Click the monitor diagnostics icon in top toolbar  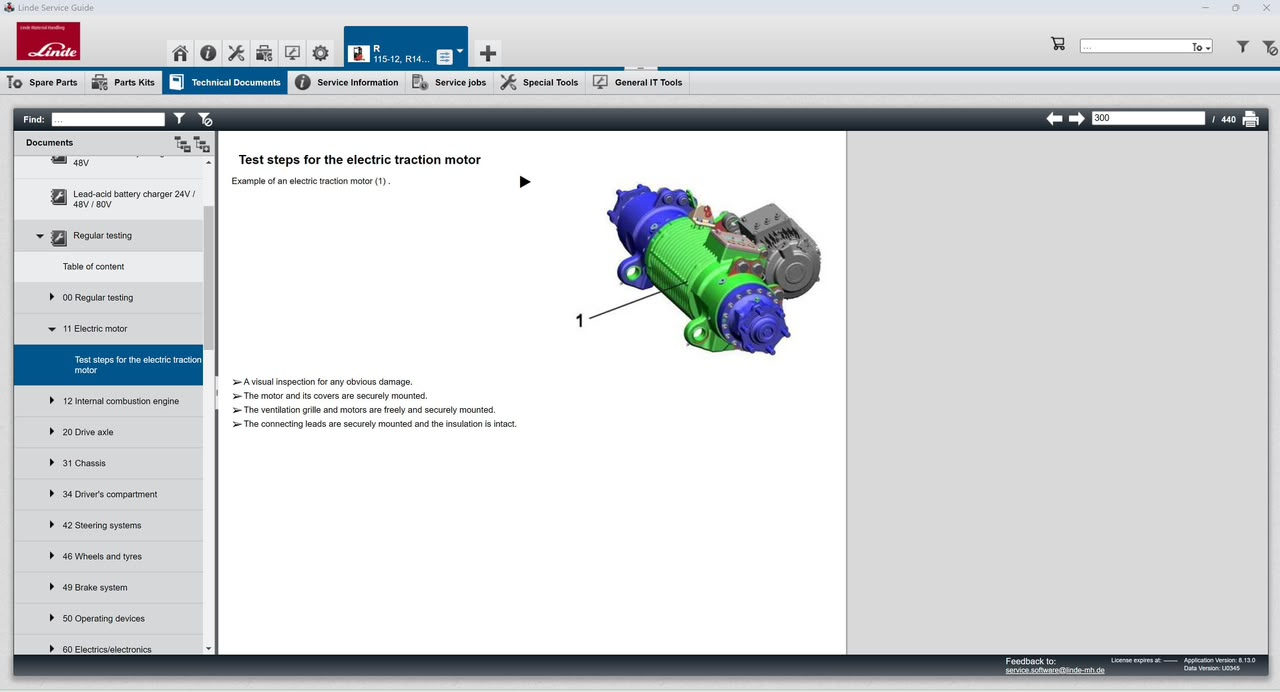(292, 53)
